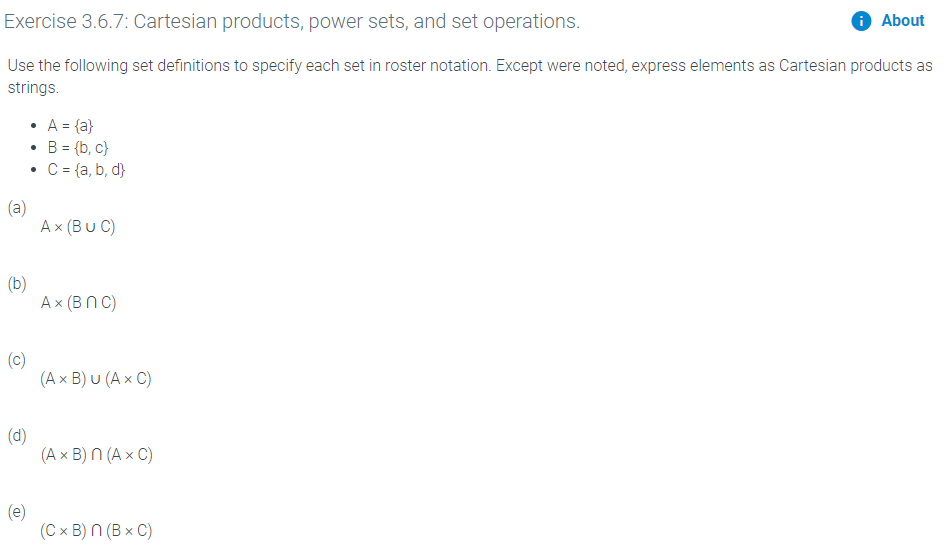Click the word strings in the instructions
The image size is (952, 551).
tap(33, 87)
